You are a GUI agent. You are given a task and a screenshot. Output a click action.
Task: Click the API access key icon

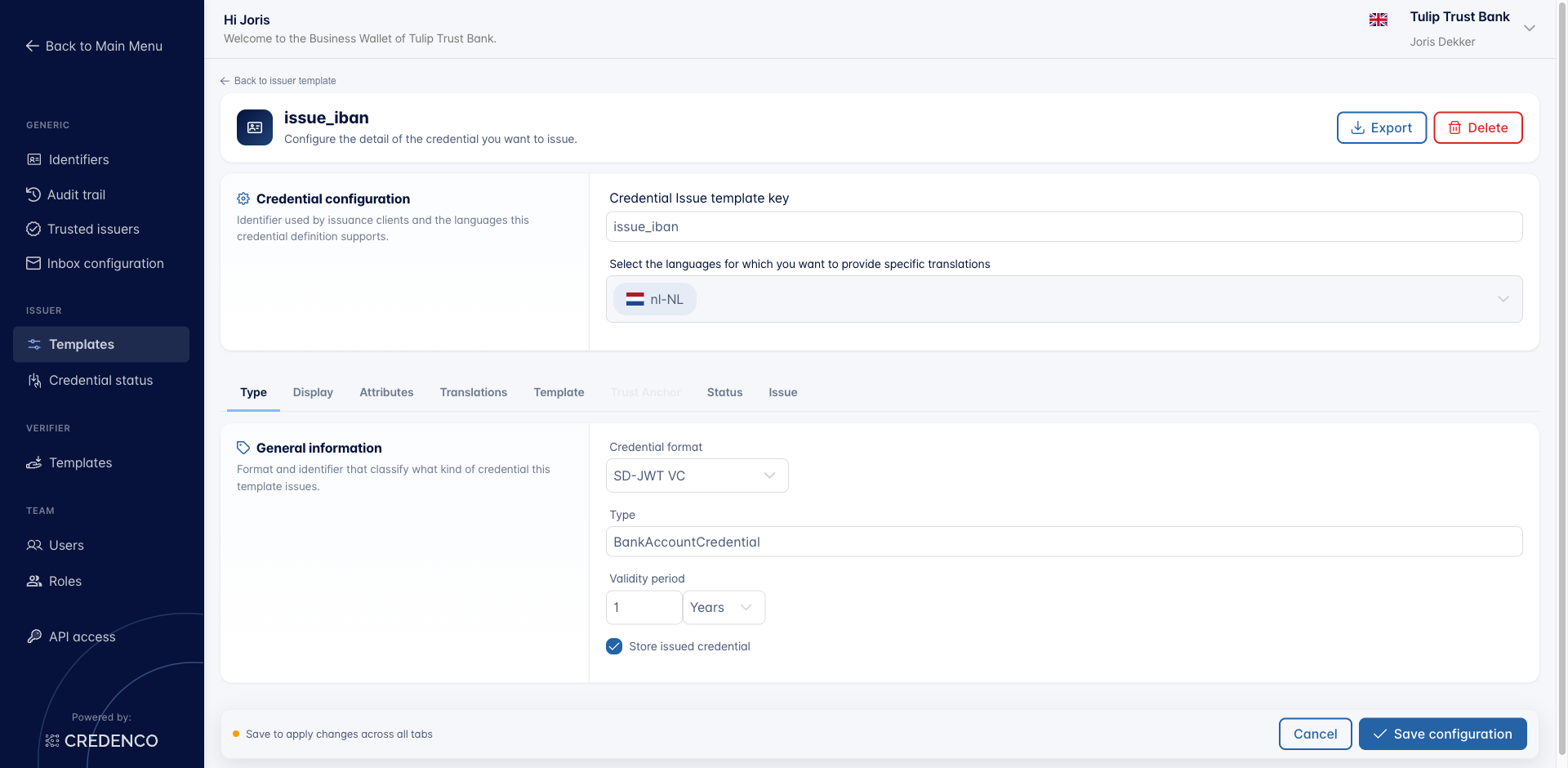(34, 636)
